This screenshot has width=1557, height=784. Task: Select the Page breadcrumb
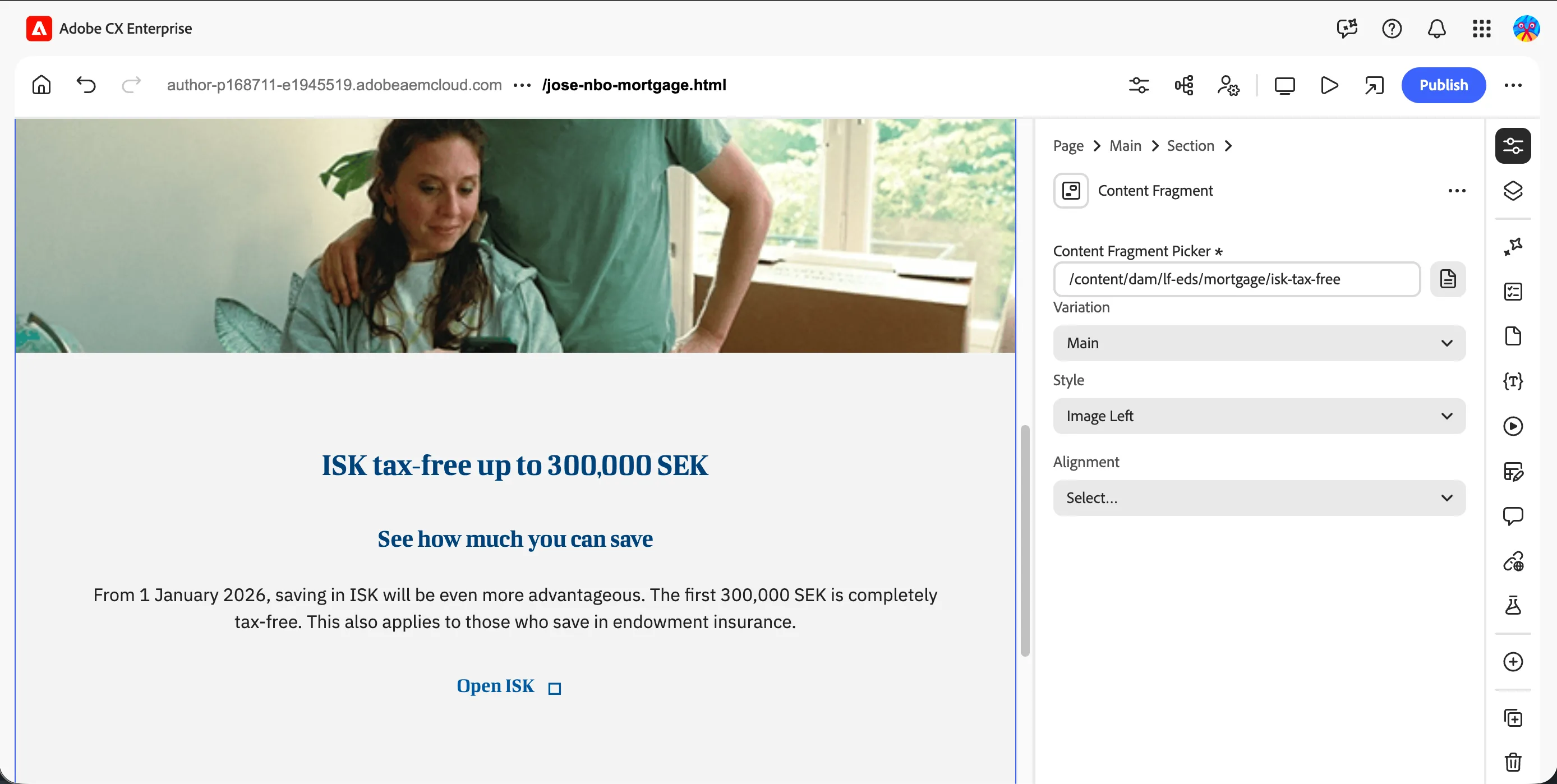point(1068,146)
